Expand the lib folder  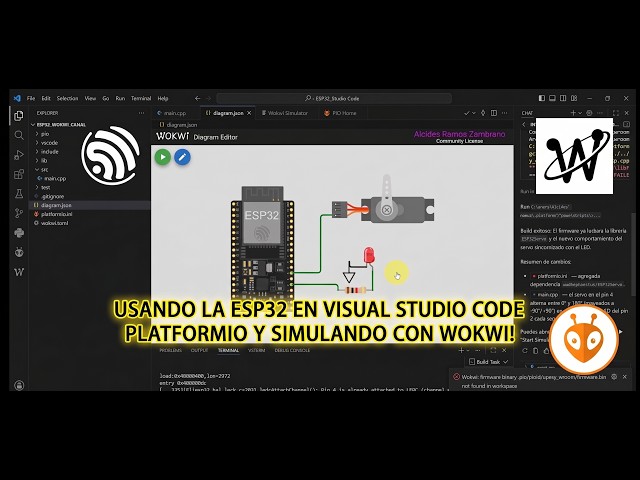point(44,160)
